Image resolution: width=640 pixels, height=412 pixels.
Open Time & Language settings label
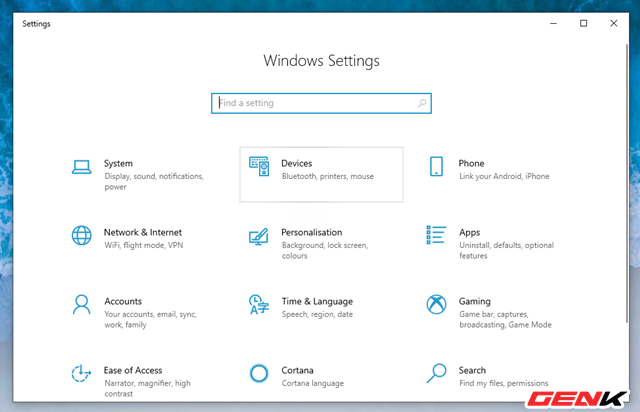pyautogui.click(x=317, y=302)
